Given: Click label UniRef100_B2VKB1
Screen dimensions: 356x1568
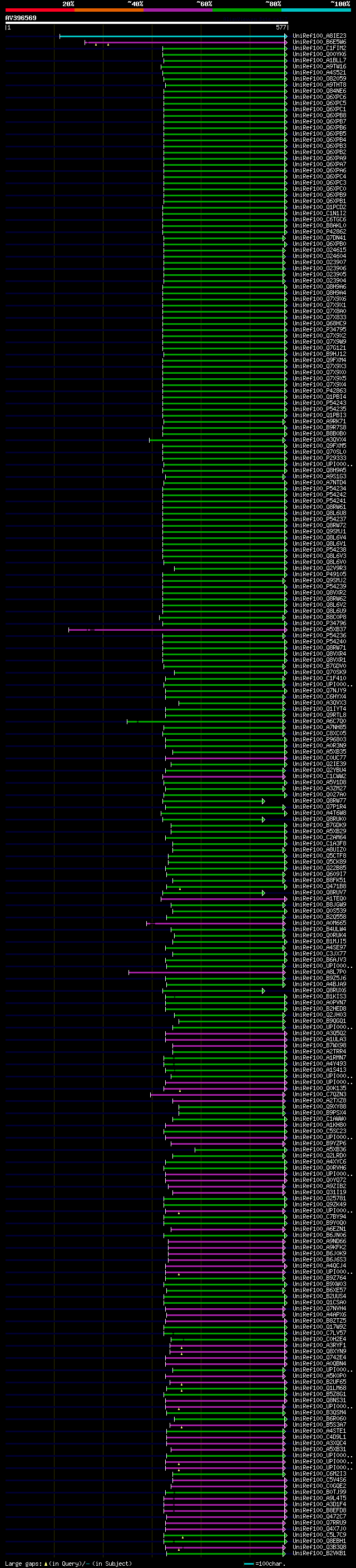Looking at the screenshot, I should 319,1554.
